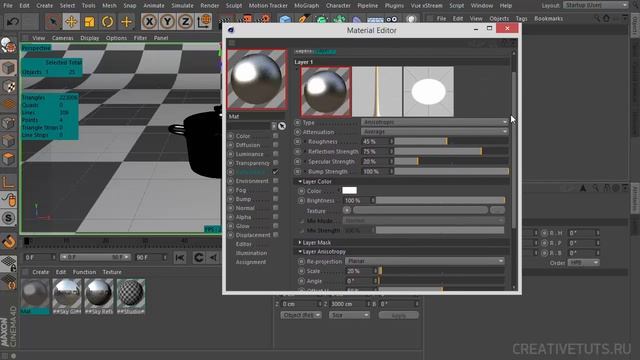Select the Move tool
Screen dimensions: 640x360
coord(71,22)
